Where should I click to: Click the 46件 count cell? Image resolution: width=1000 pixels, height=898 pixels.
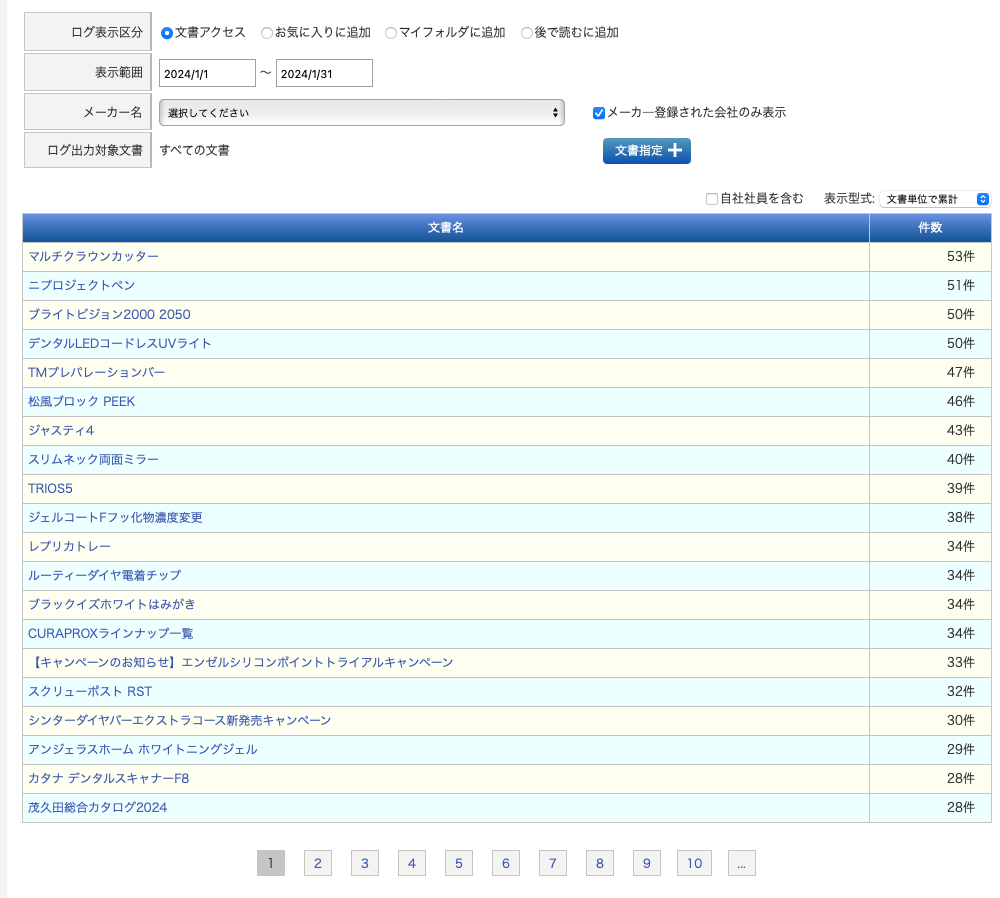(930, 401)
